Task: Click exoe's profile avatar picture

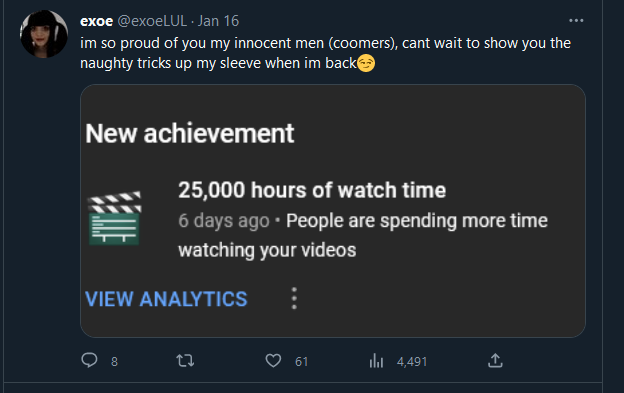Action: click(x=44, y=34)
